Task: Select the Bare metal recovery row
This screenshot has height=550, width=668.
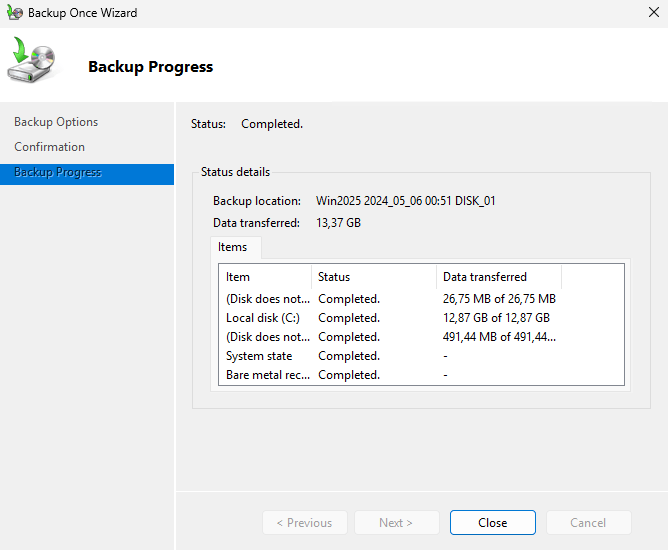Action: tap(268, 375)
